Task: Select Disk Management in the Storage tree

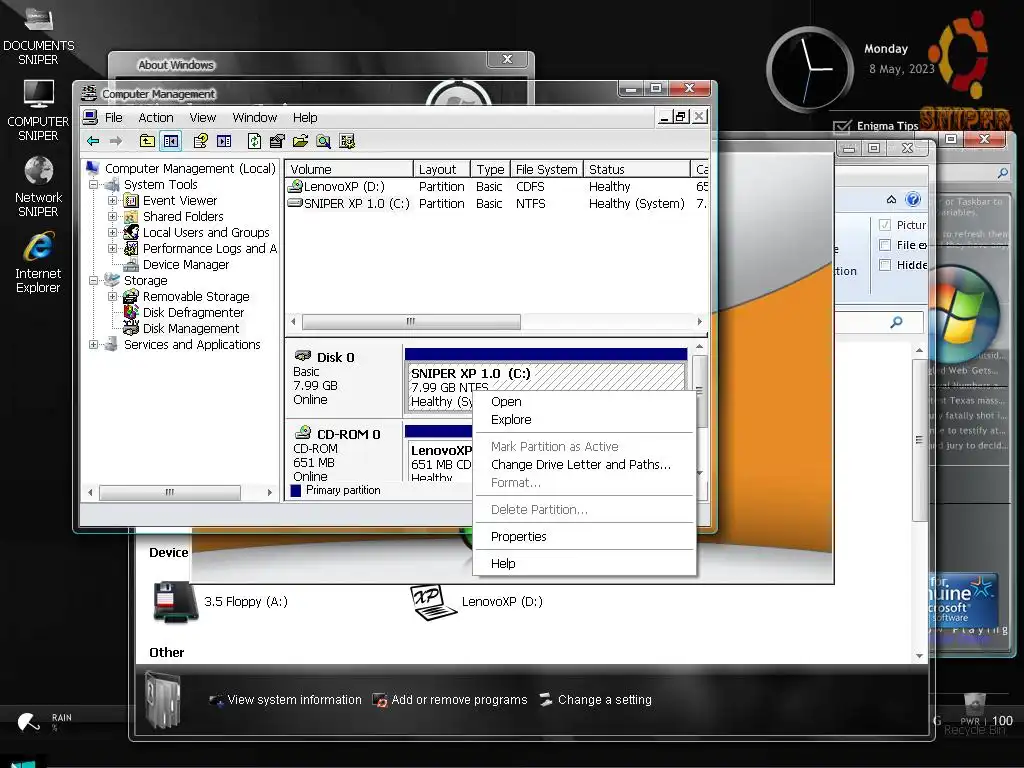Action: tap(191, 328)
